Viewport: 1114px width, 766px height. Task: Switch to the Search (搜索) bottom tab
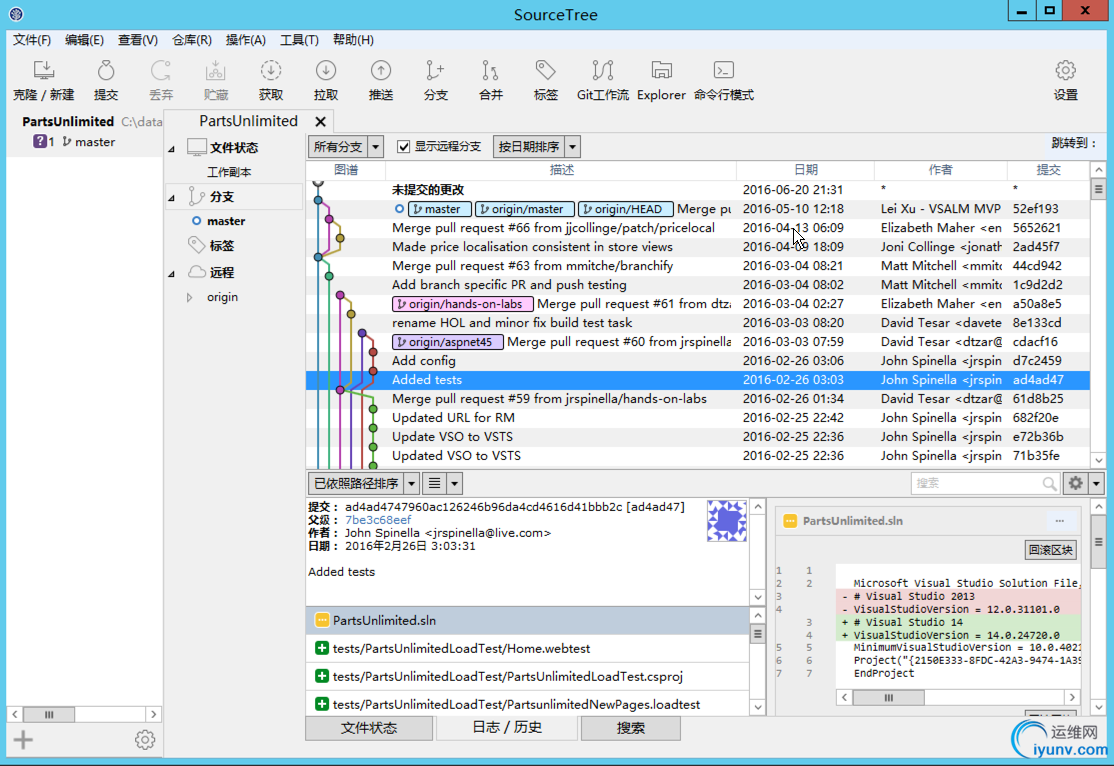click(630, 728)
